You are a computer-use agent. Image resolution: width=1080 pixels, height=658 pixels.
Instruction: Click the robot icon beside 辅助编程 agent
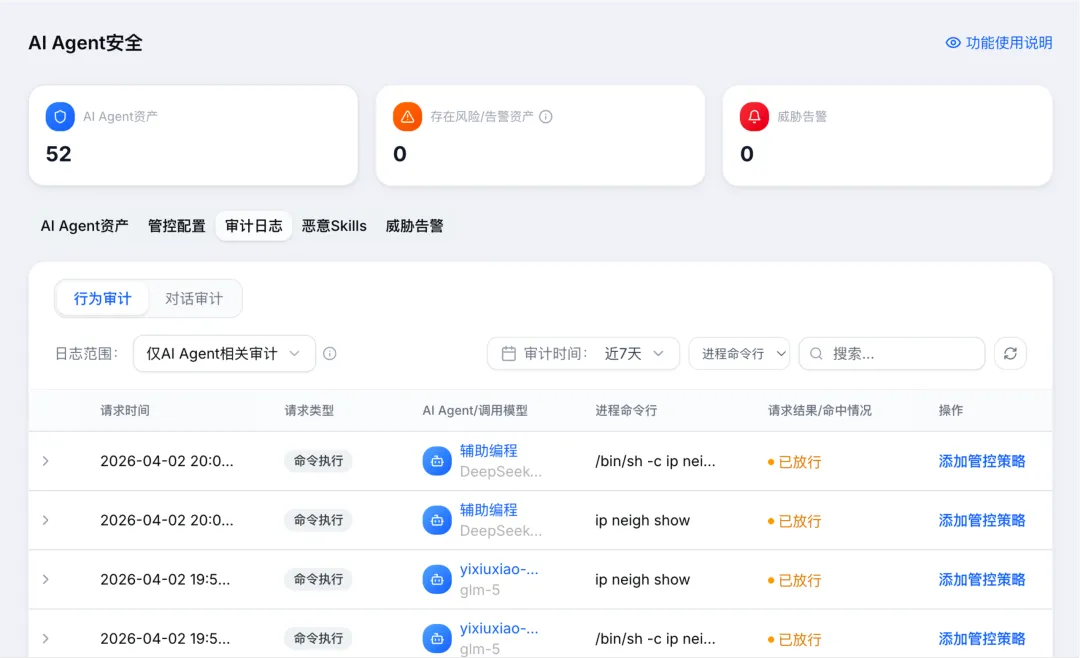(436, 461)
